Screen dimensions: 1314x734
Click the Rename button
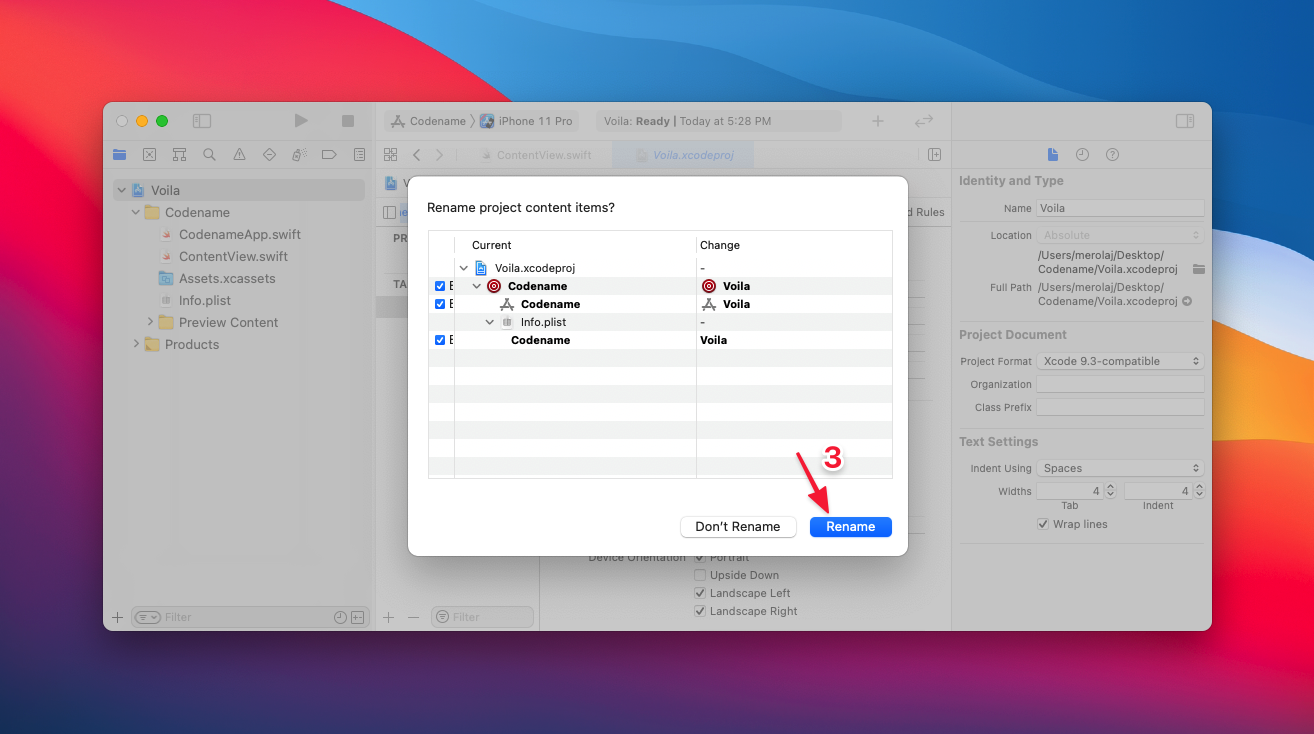(850, 527)
